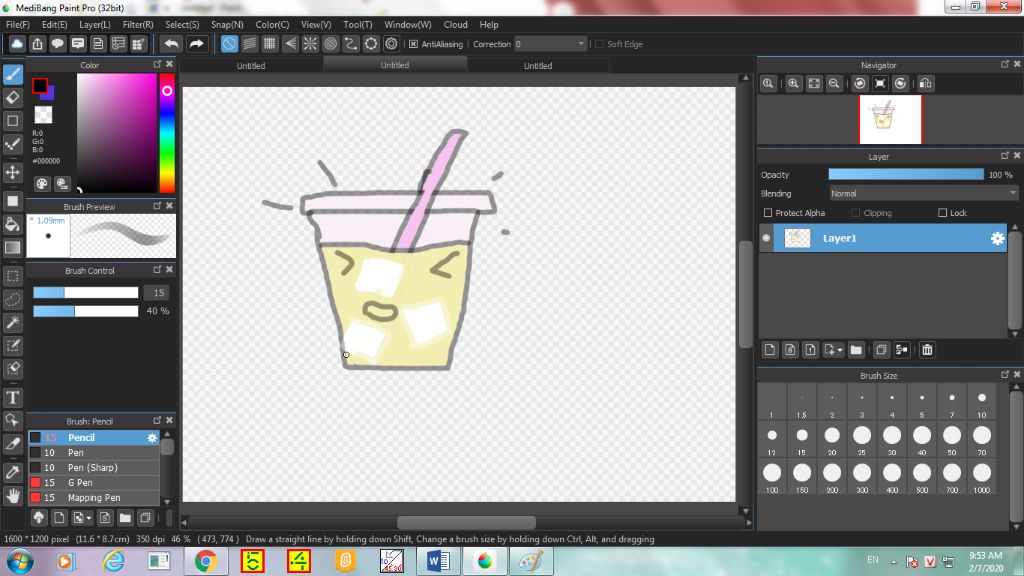
Task: Select Layer1 in the Layer panel
Action: click(890, 238)
